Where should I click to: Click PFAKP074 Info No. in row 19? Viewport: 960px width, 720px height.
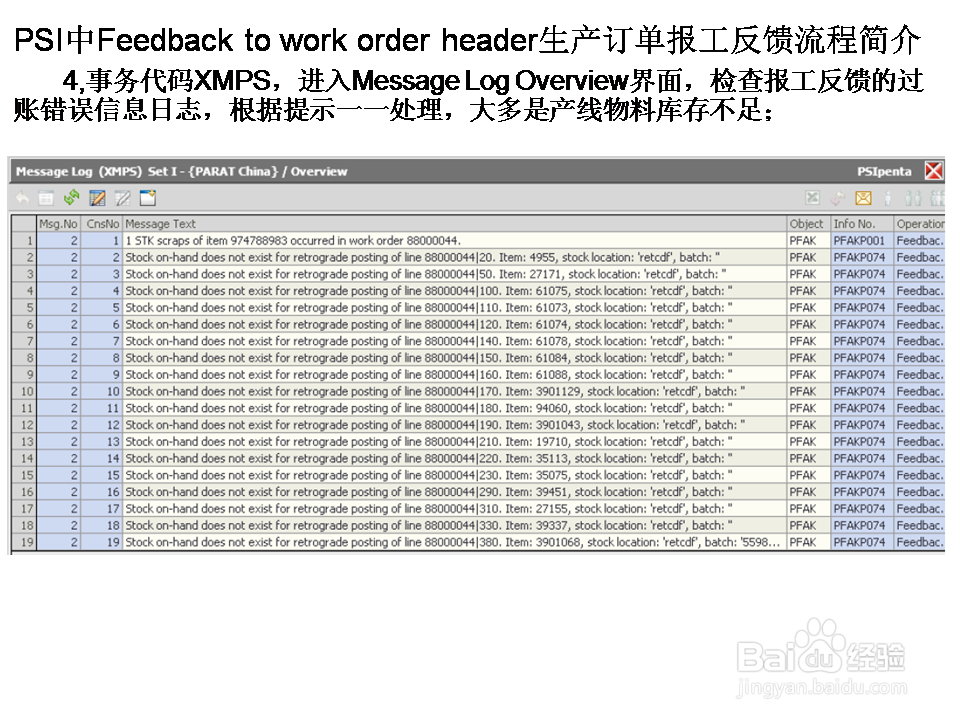pyautogui.click(x=861, y=542)
